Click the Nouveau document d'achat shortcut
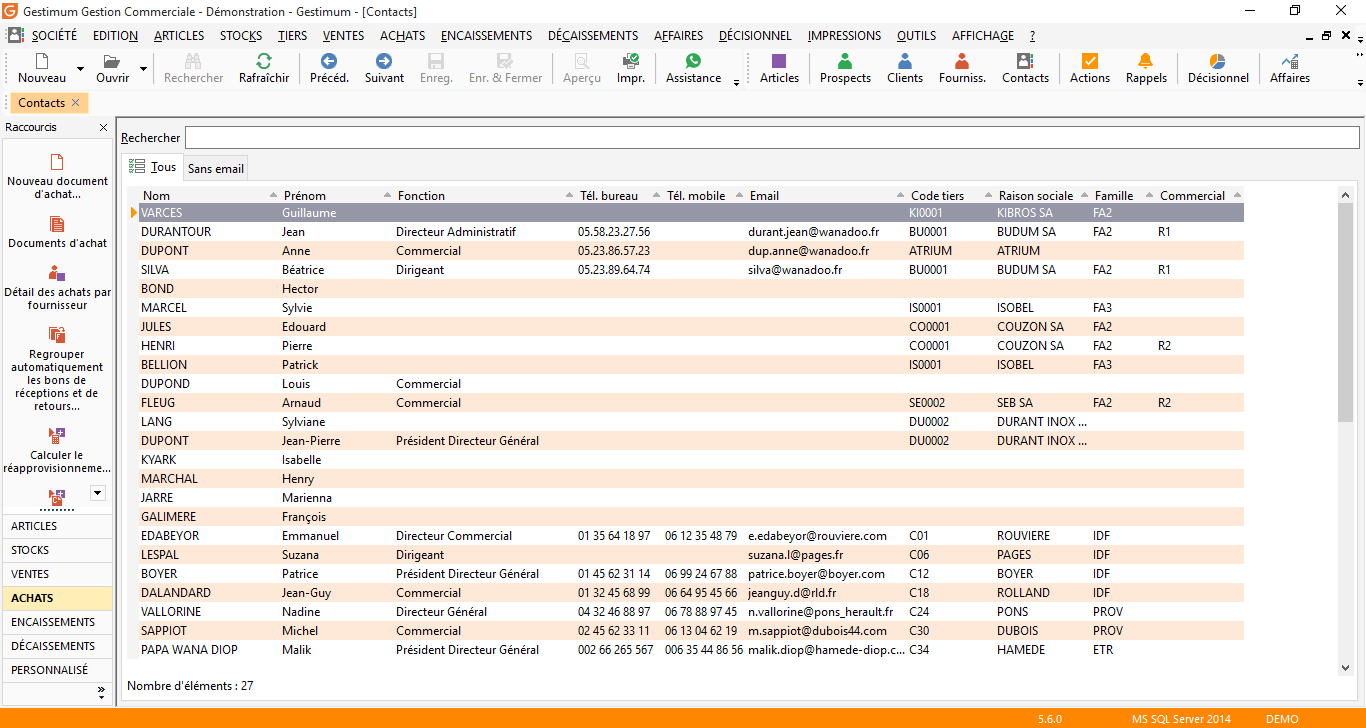1366x728 pixels. point(57,176)
